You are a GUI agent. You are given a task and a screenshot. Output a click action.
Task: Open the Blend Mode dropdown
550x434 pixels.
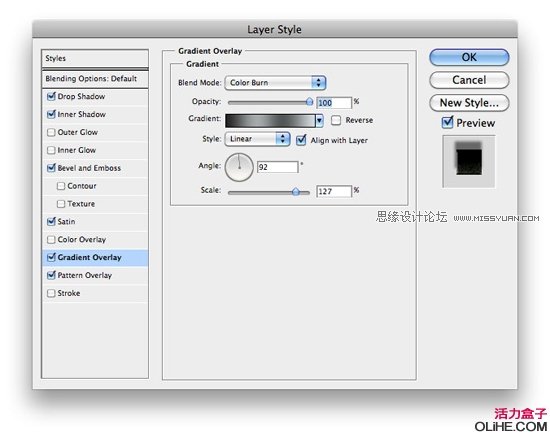[x=275, y=83]
